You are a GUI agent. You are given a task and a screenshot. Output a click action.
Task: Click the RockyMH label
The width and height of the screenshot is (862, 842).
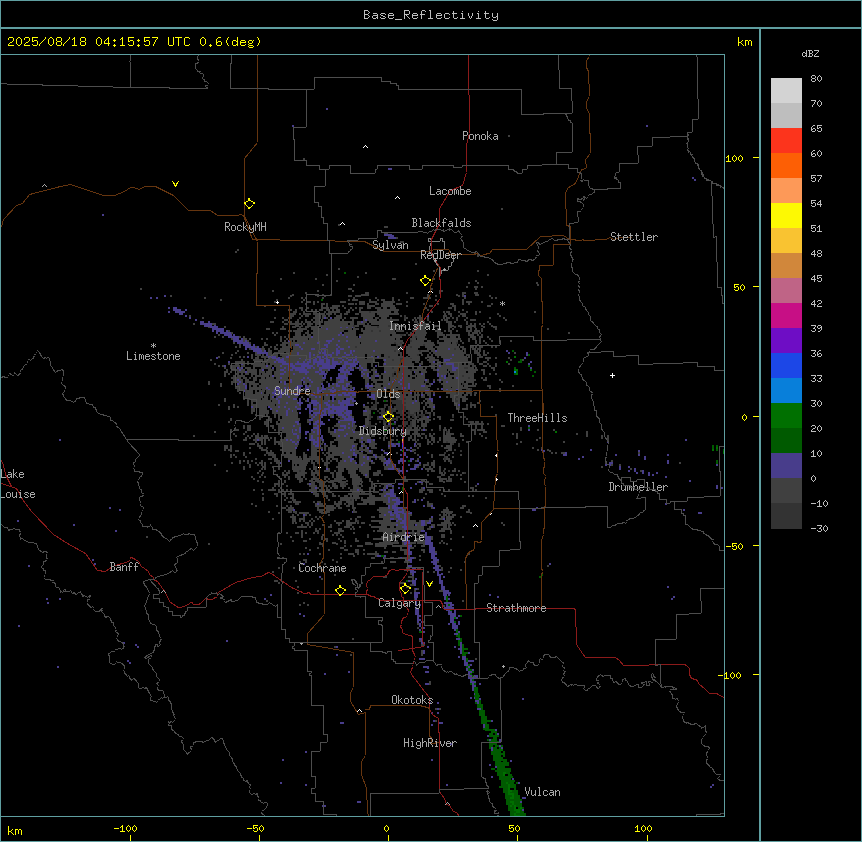245,227
